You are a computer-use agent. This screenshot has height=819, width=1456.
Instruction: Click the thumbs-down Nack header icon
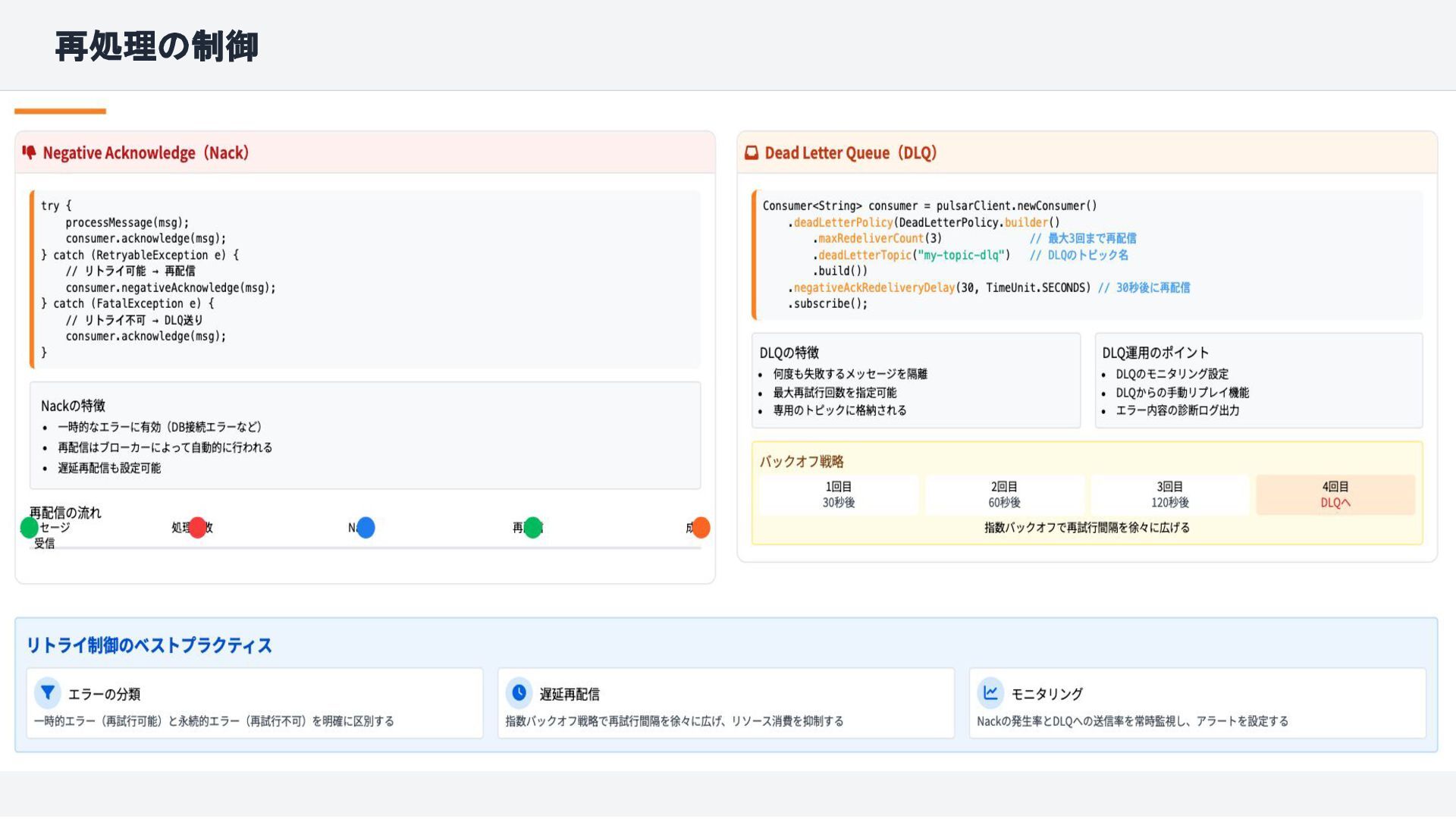point(29,152)
